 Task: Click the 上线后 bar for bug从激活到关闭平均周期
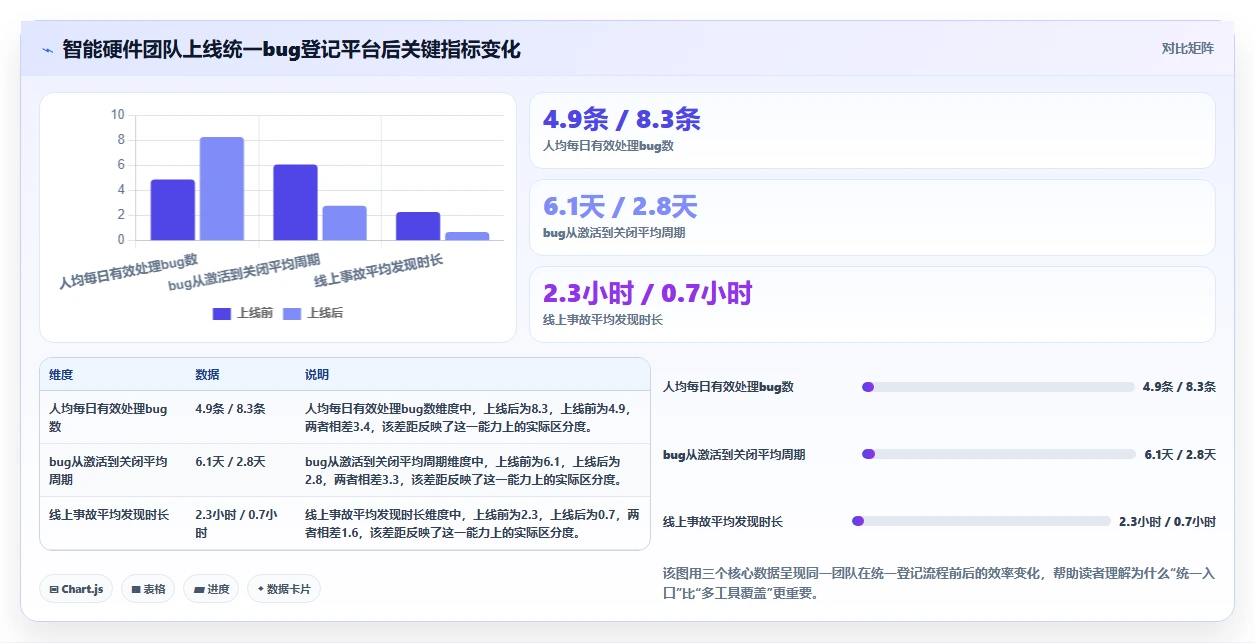pos(344,223)
